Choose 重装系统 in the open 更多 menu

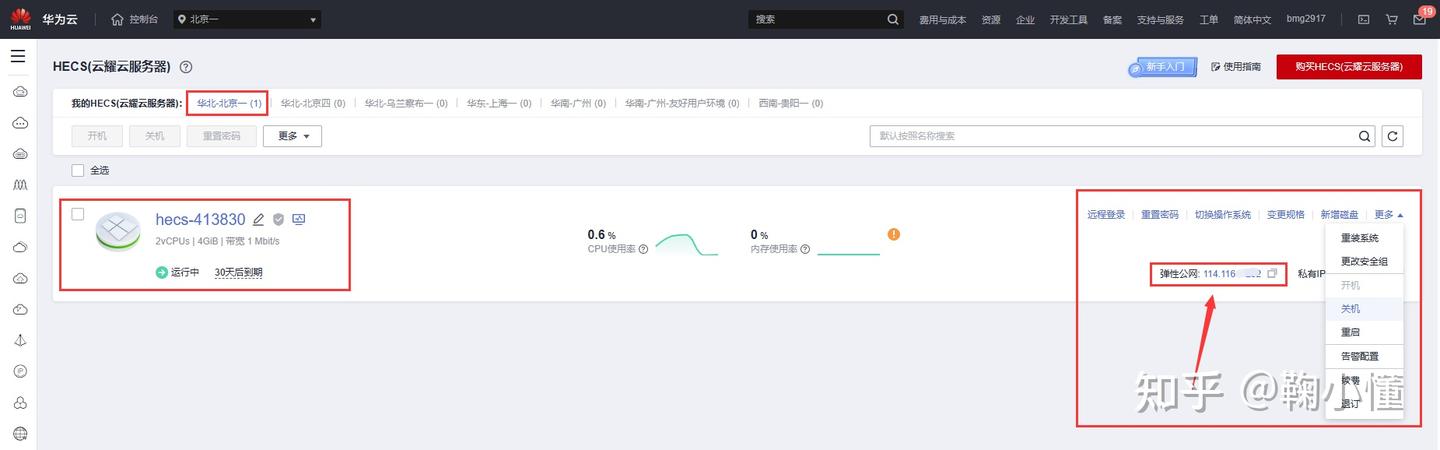[1364, 238]
